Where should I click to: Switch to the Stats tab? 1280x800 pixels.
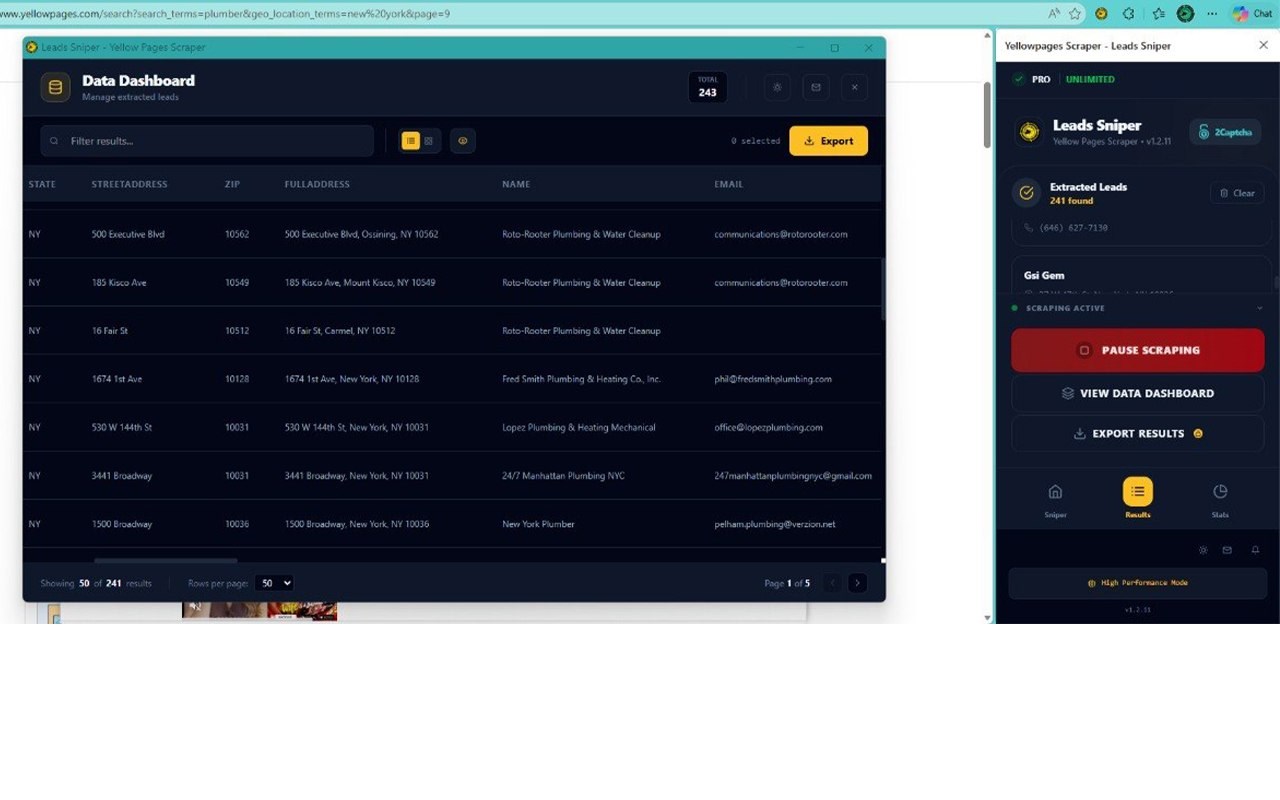click(x=1220, y=499)
